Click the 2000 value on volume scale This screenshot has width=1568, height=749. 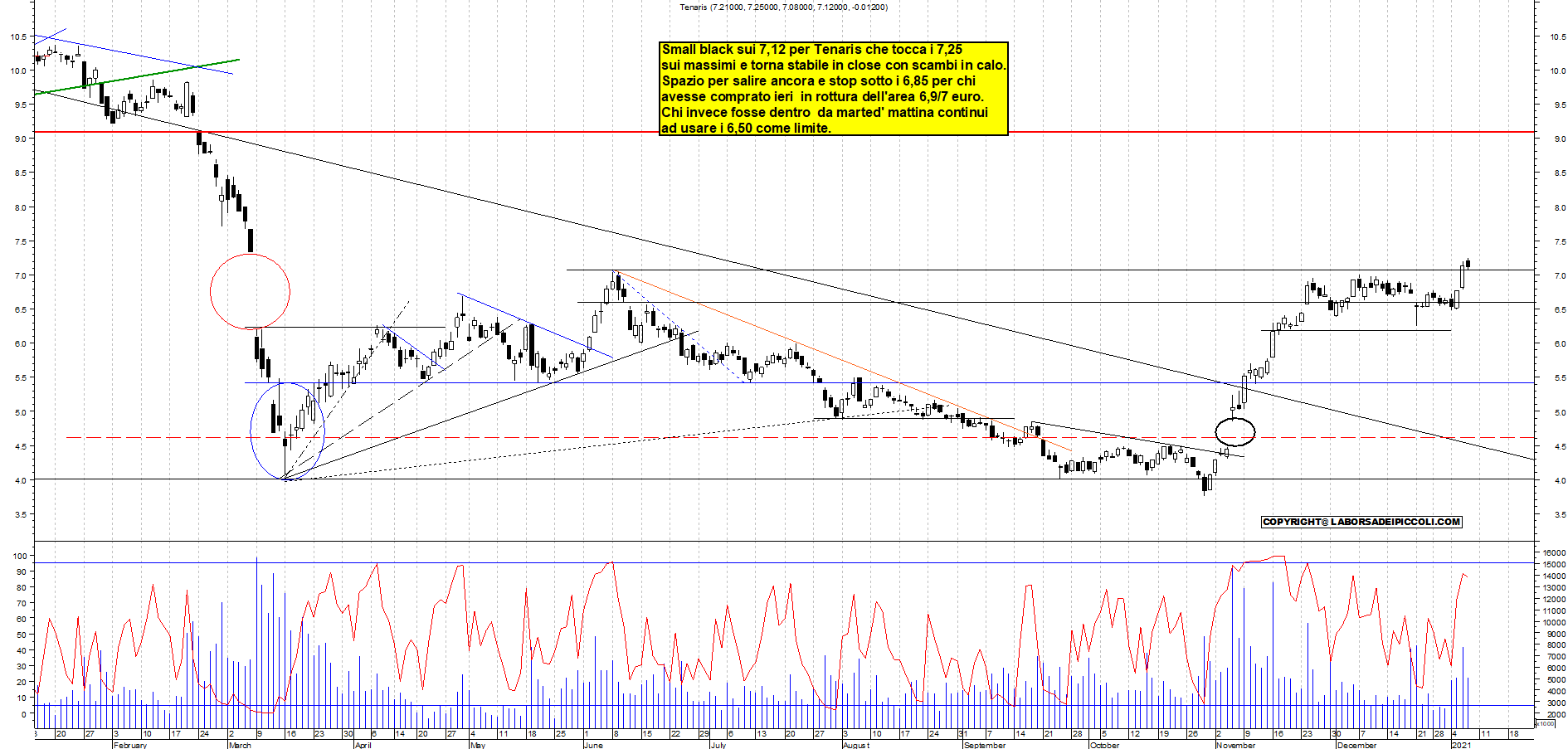[1556, 714]
